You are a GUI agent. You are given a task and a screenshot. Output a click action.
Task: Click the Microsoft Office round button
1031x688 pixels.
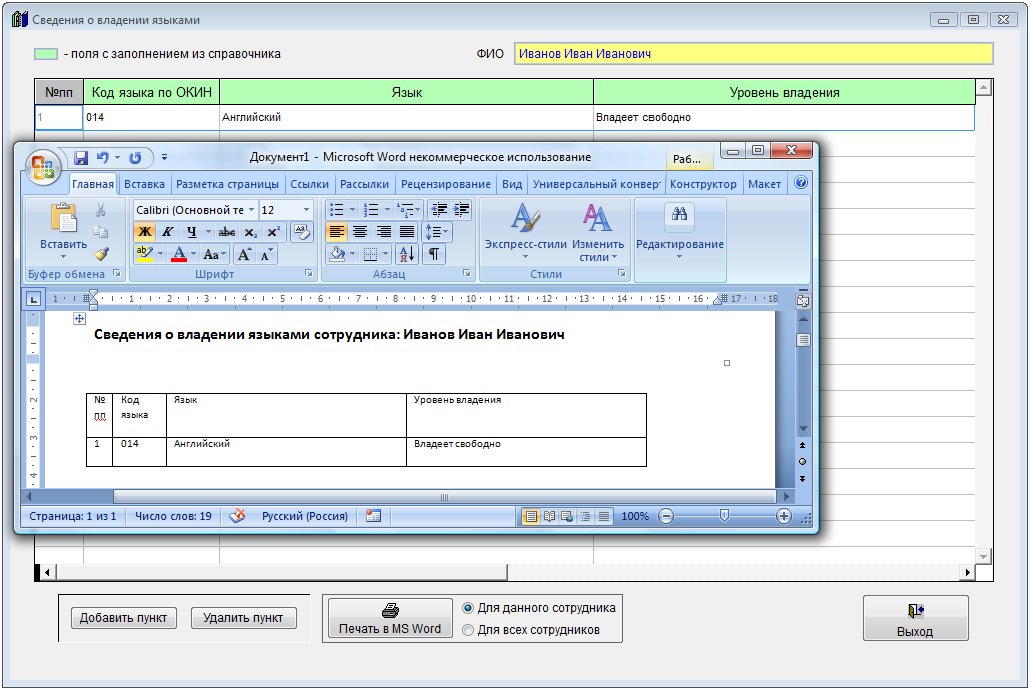(44, 166)
